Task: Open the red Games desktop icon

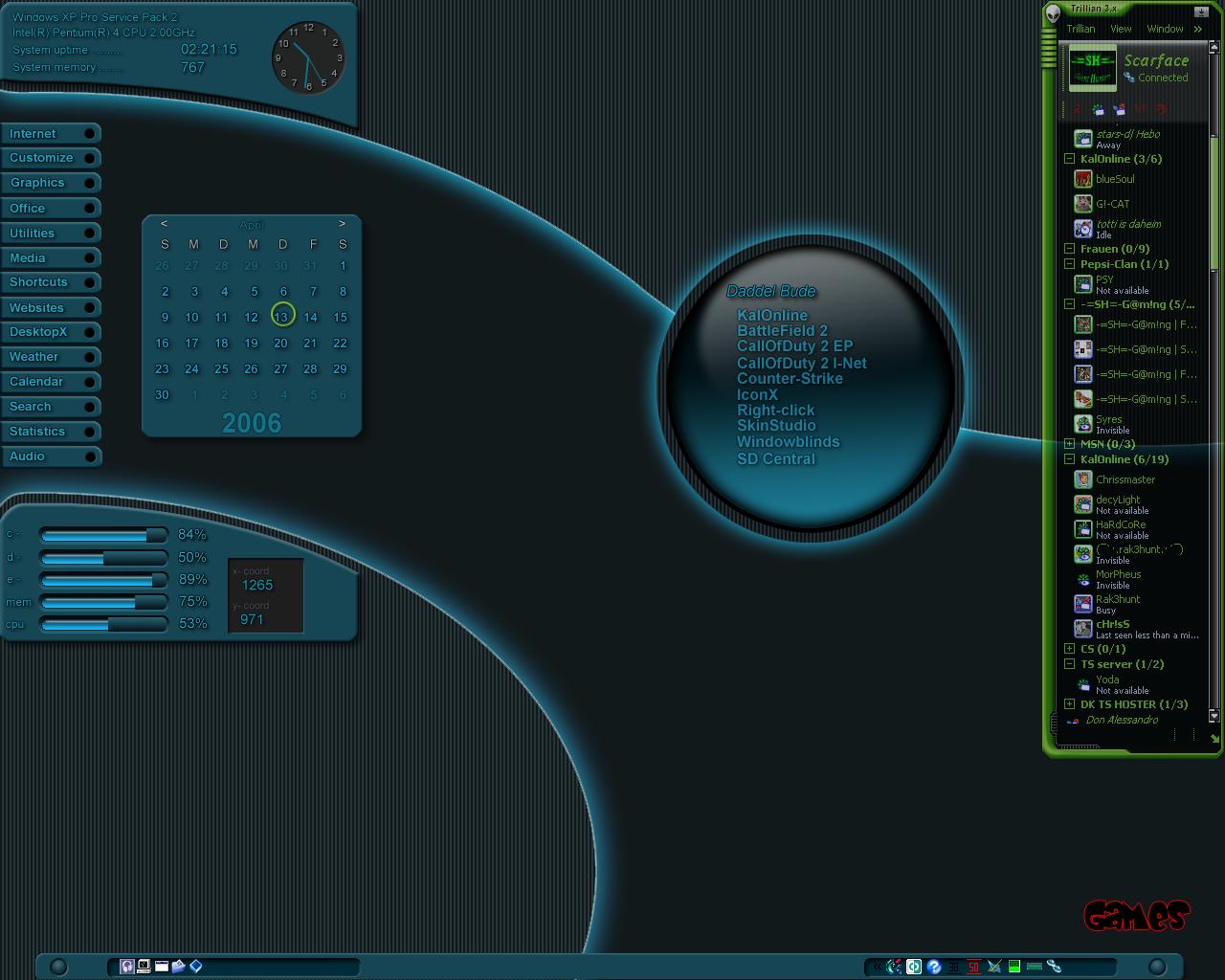Action: 1137,916
